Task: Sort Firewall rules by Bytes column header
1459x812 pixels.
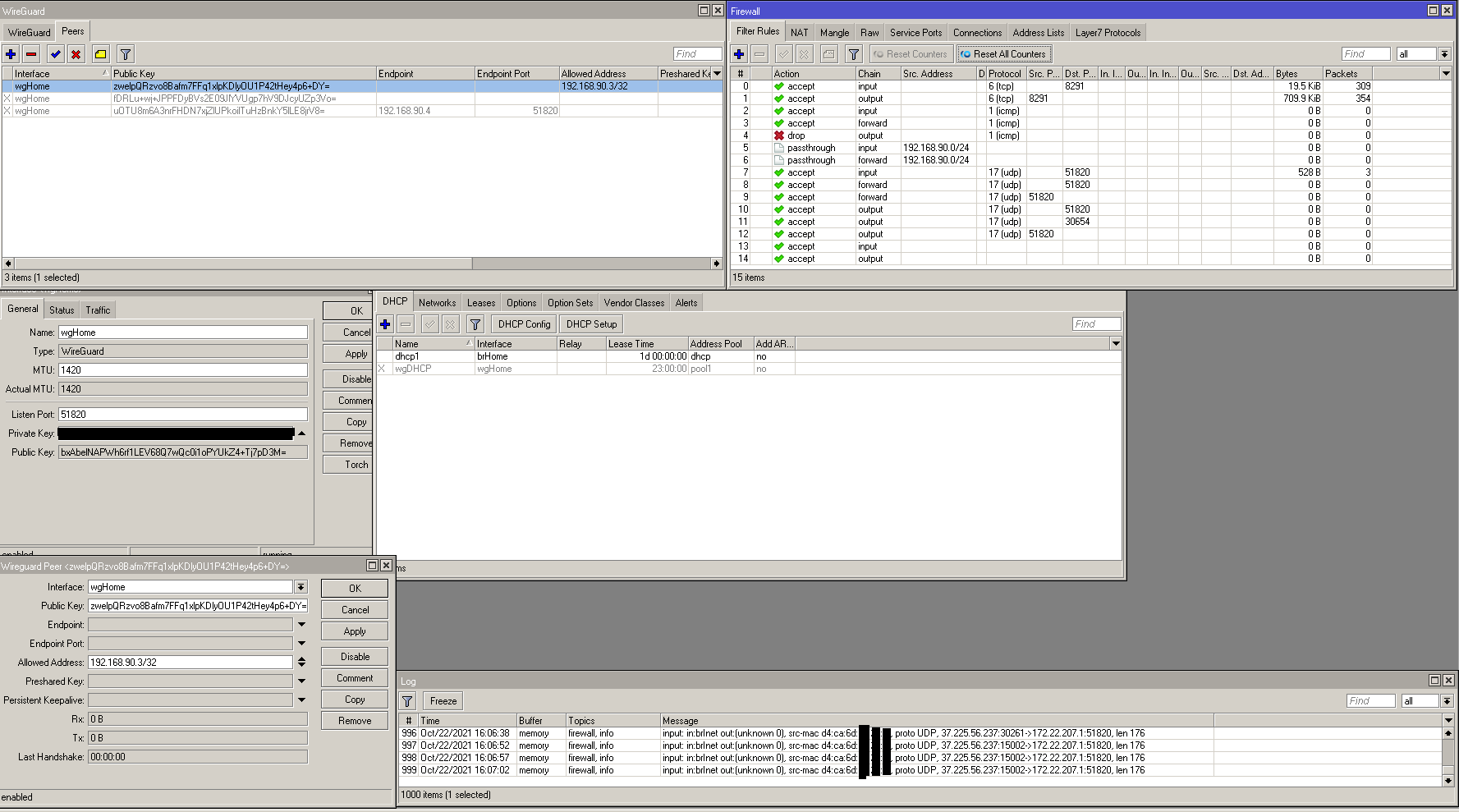Action: click(x=1298, y=74)
